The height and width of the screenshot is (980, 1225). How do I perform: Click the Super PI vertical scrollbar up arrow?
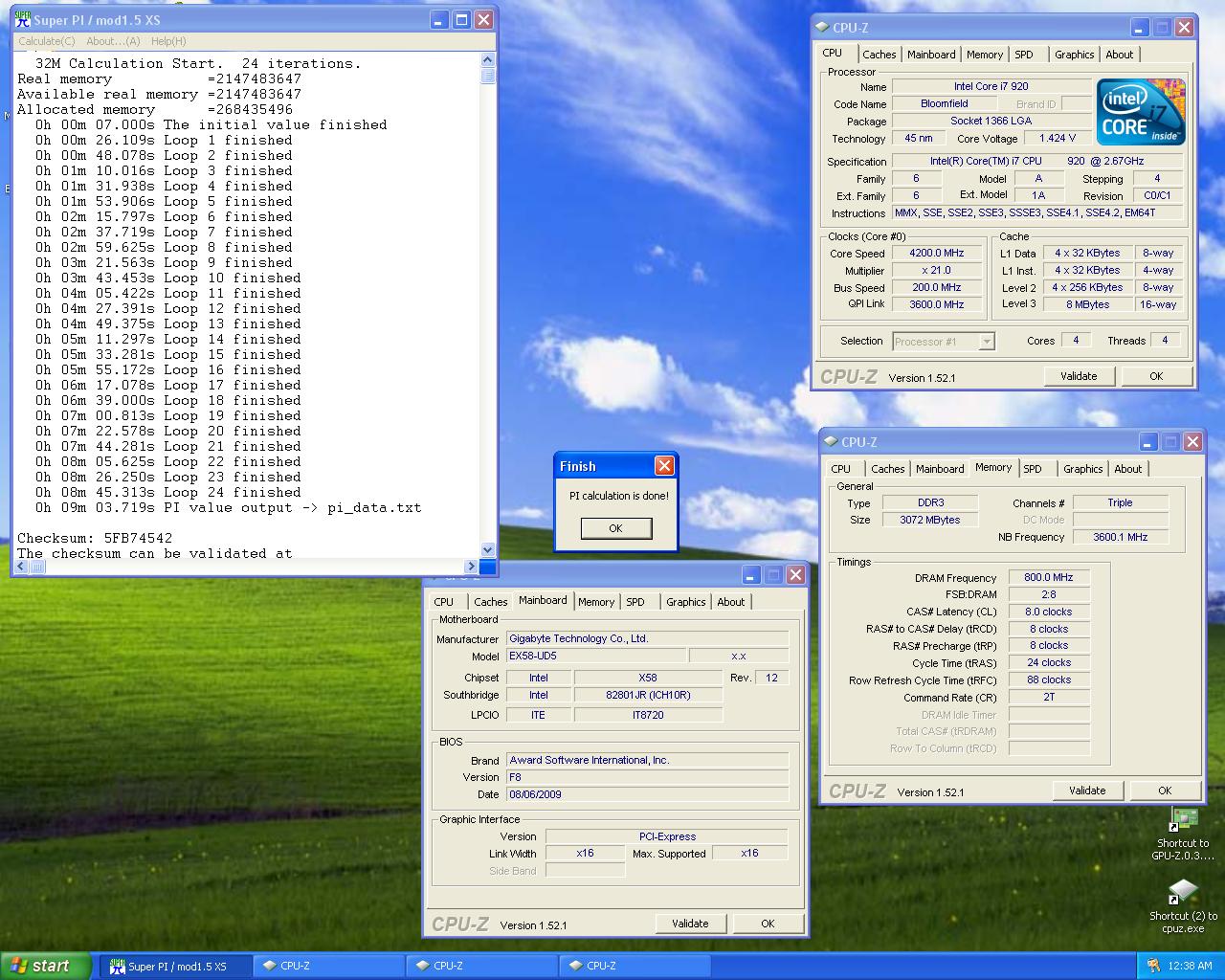click(488, 61)
